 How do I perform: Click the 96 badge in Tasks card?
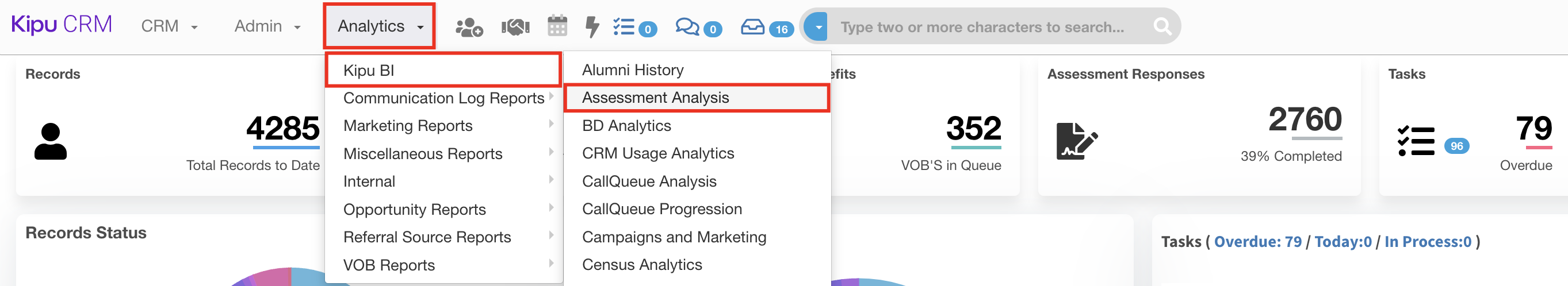click(x=1456, y=146)
